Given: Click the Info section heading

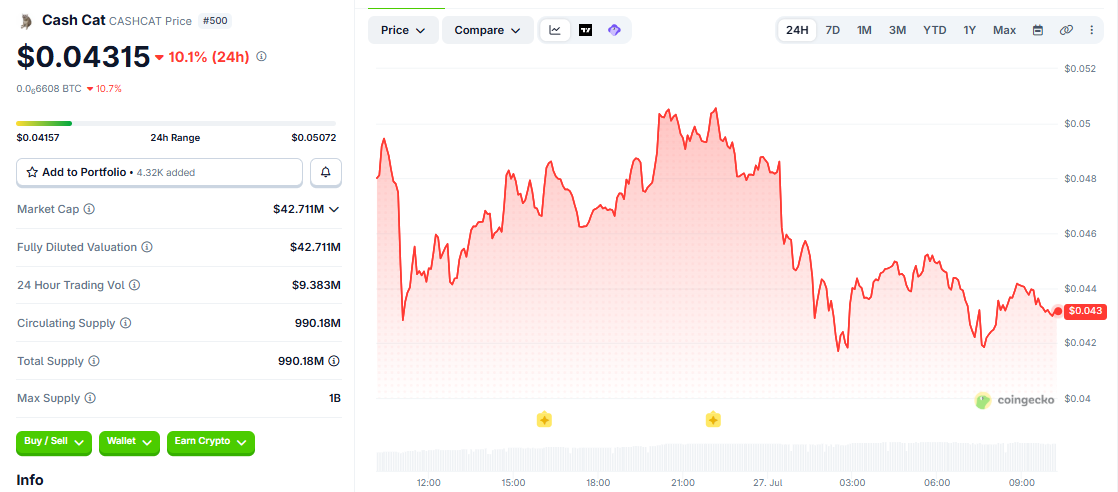Looking at the screenshot, I should point(30,481).
